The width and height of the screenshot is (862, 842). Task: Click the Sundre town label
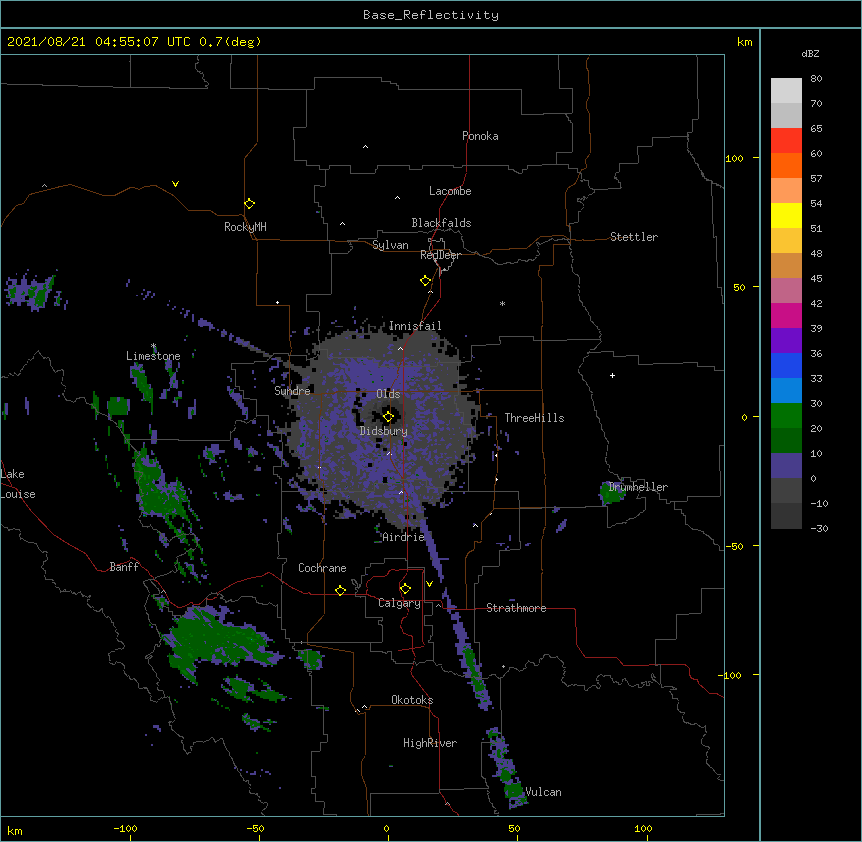point(292,391)
